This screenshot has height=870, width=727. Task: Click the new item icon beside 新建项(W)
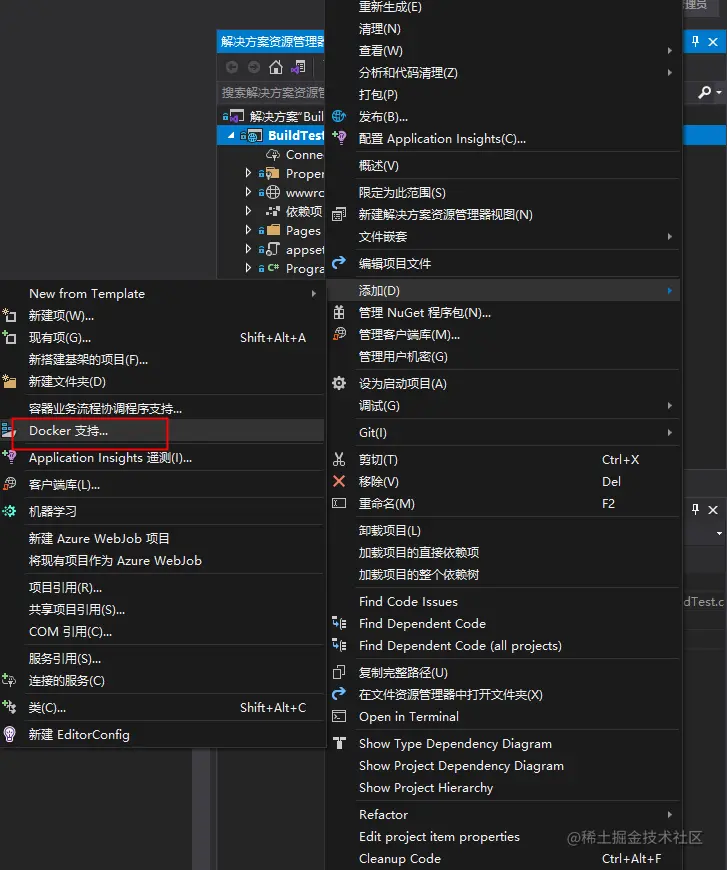coord(9,316)
